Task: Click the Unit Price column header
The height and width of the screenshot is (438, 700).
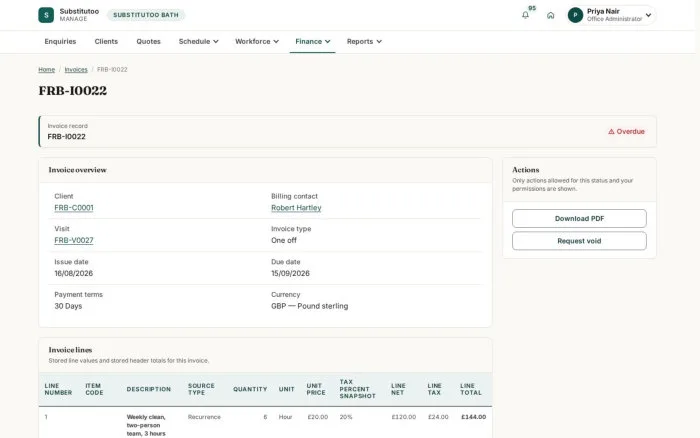Action: pos(316,389)
